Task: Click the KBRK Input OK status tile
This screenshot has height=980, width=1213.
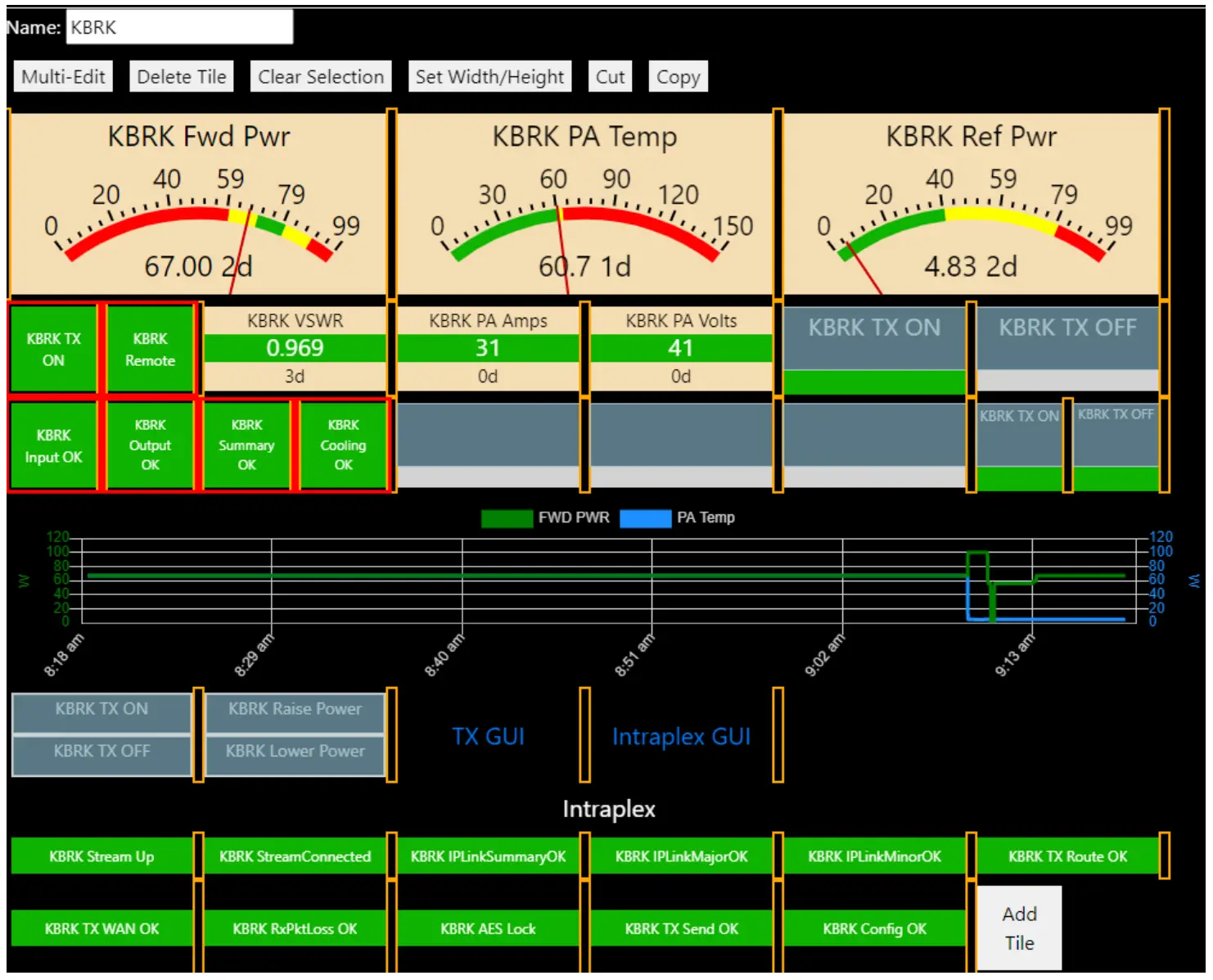Action: 53,445
